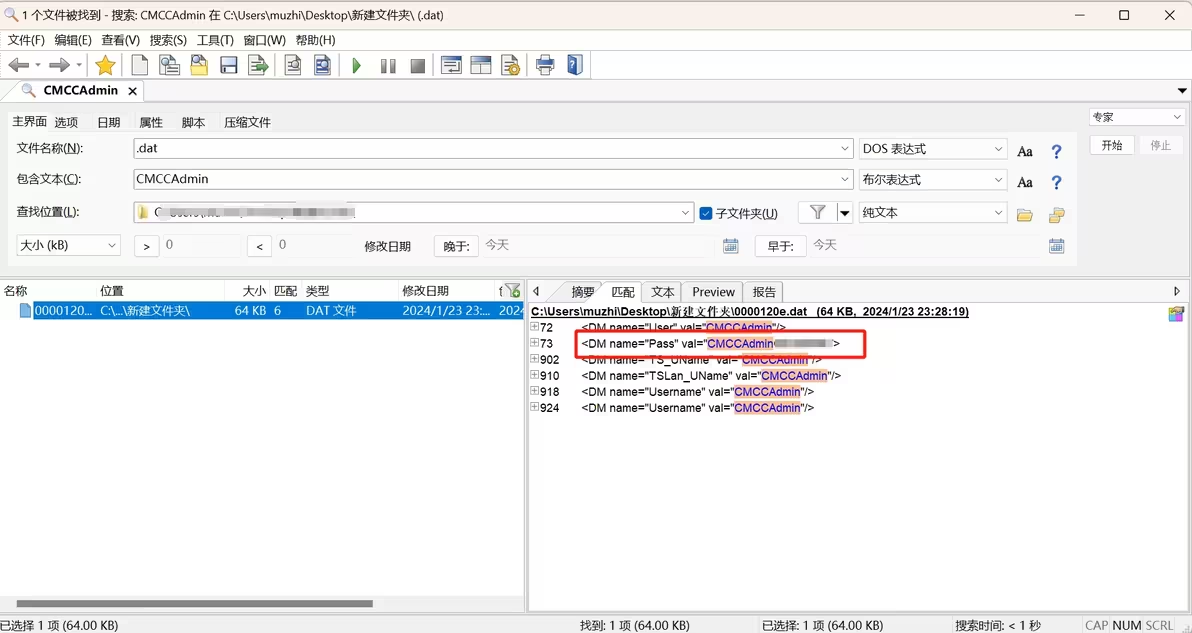Click the 开始 start button

coord(1112,145)
